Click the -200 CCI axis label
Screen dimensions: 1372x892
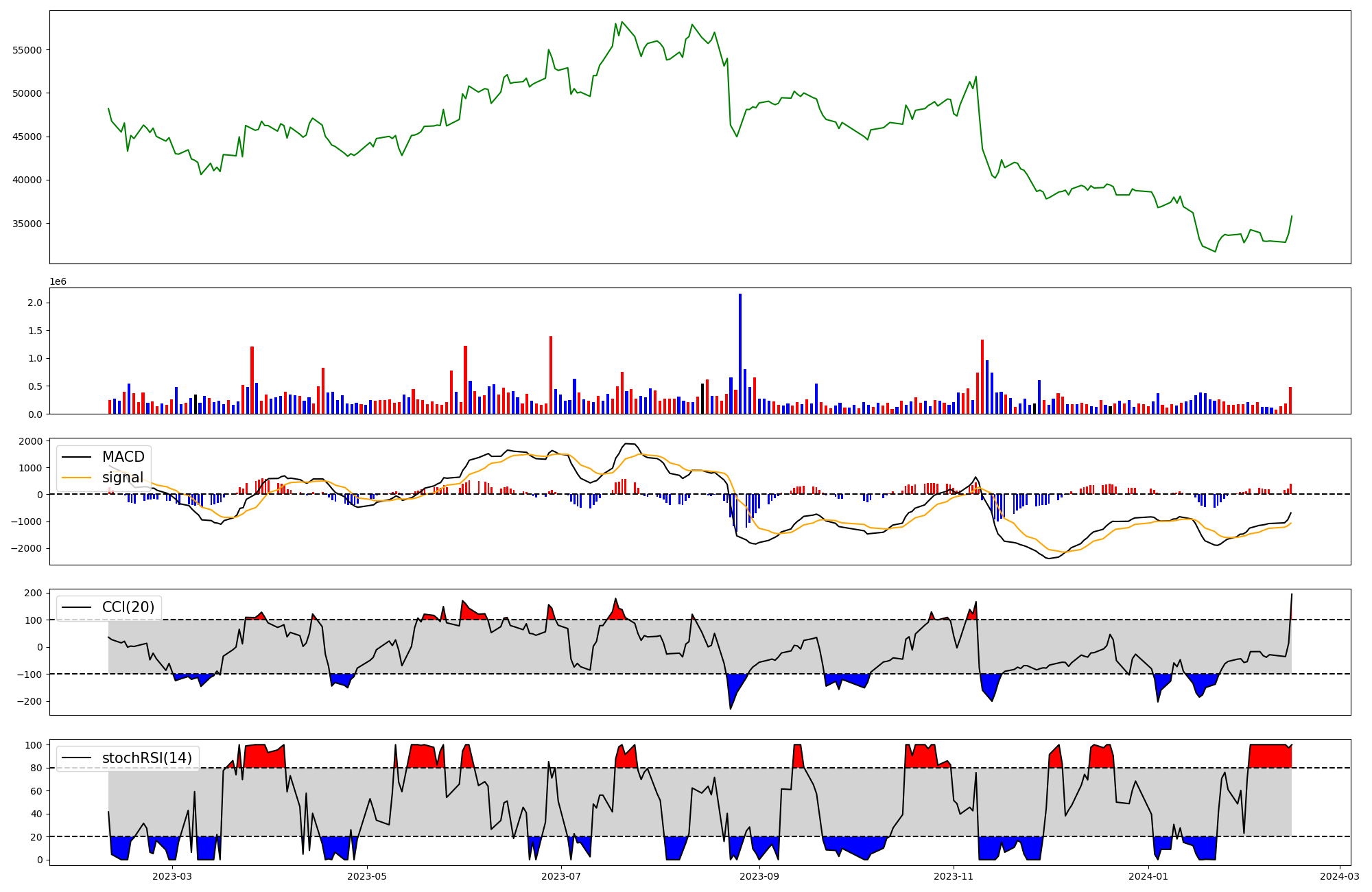pyautogui.click(x=30, y=701)
